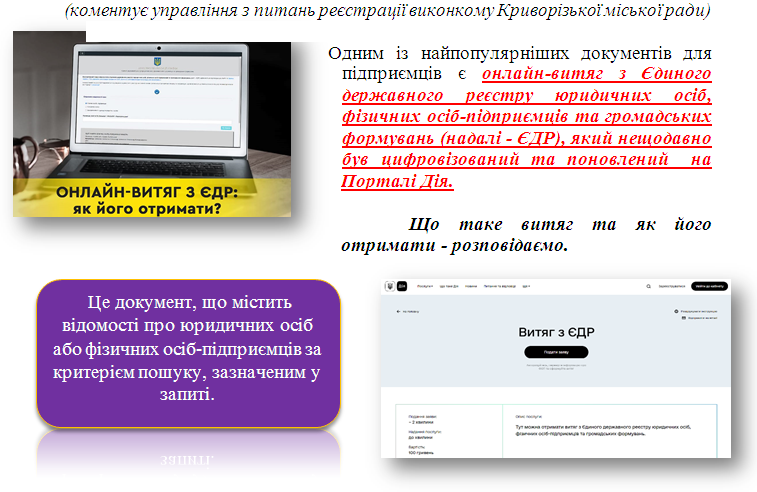
Task: Click the black Увійти до кабінету button
Action: pyautogui.click(x=709, y=286)
